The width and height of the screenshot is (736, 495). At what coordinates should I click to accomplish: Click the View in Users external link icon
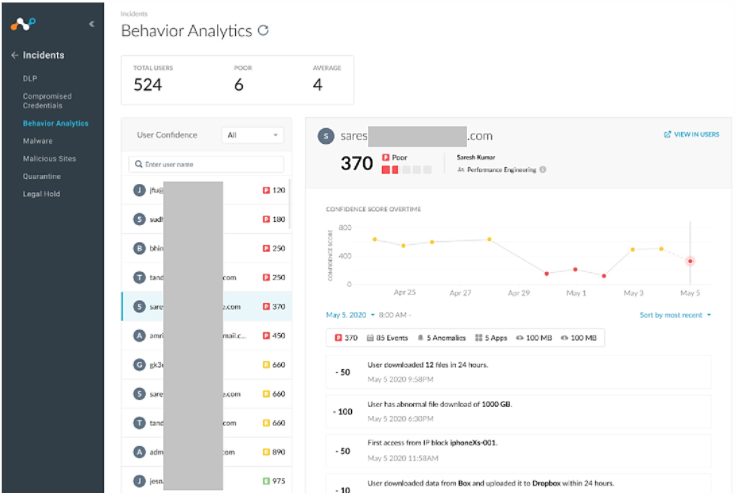[x=667, y=135]
